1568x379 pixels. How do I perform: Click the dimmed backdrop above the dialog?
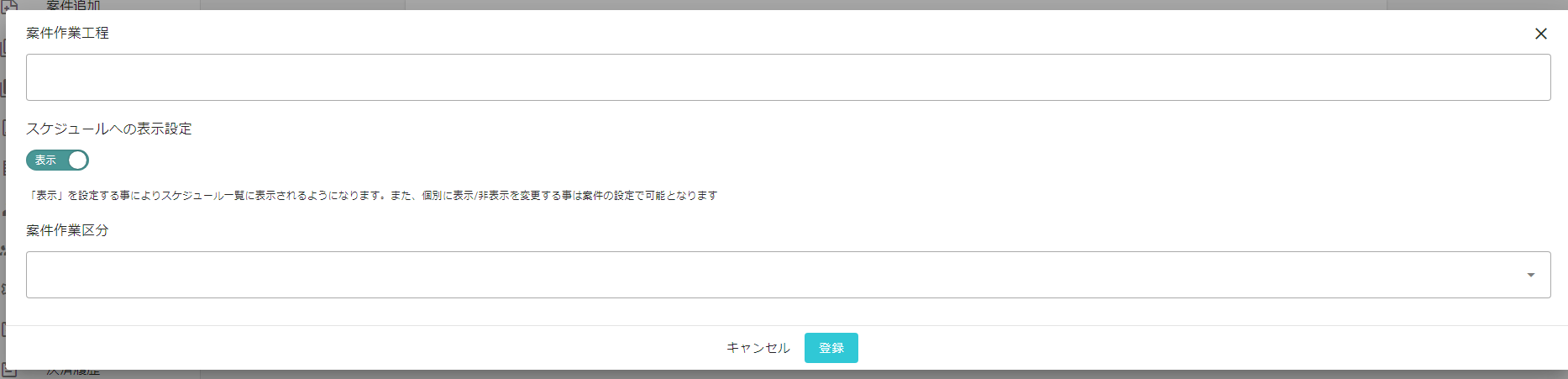840,4
